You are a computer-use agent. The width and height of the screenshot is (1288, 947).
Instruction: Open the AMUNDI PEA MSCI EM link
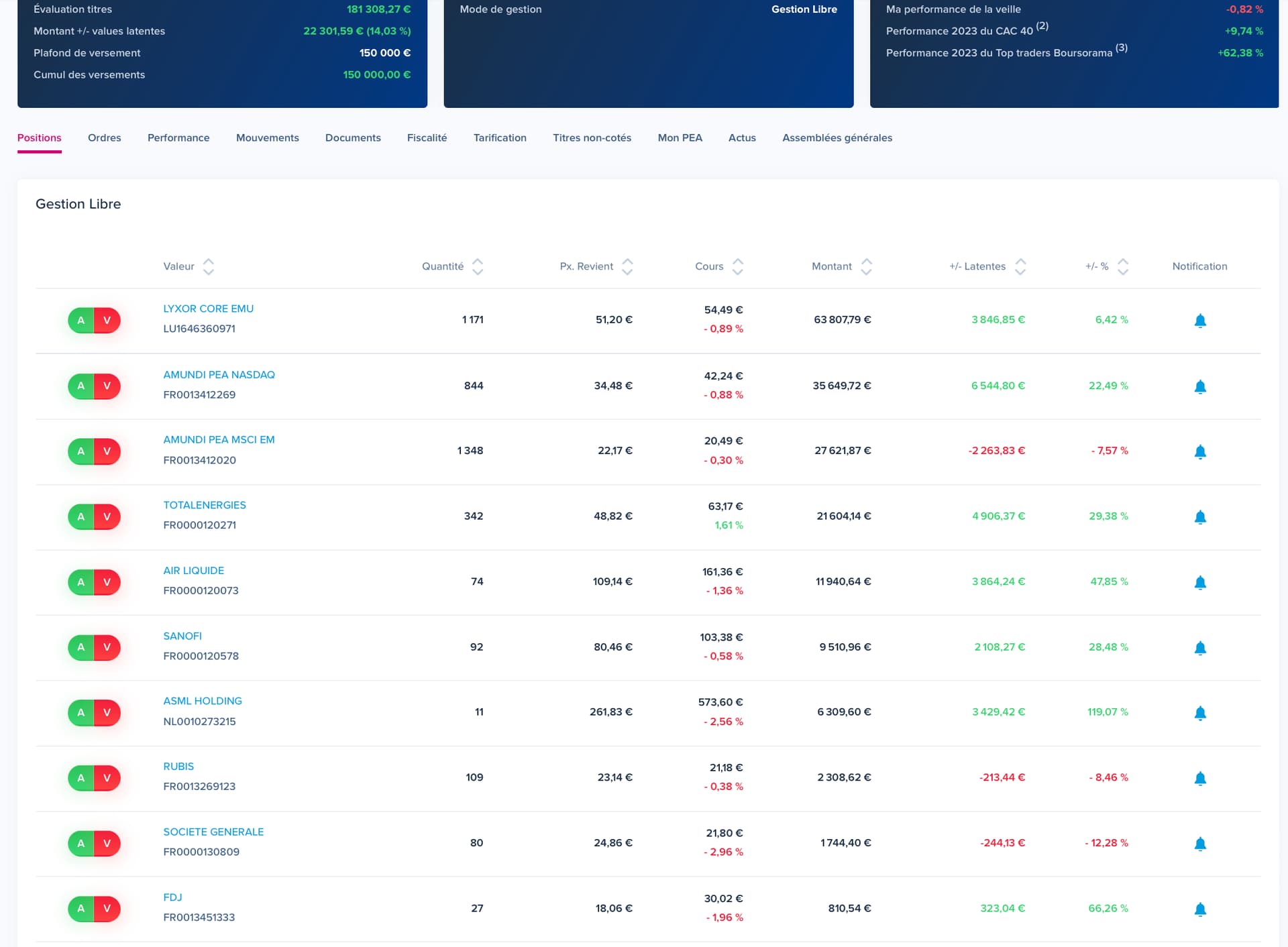click(x=219, y=439)
